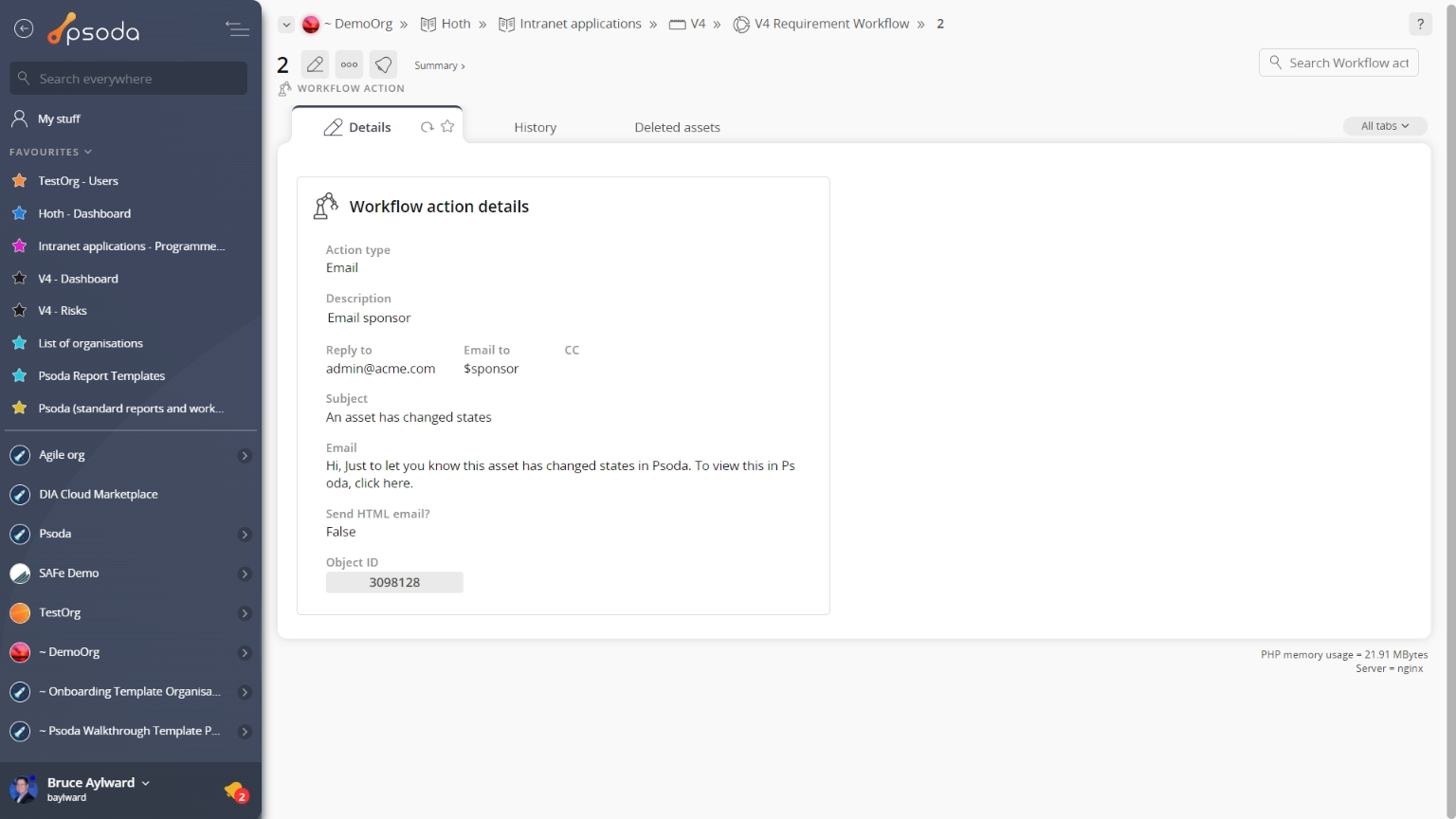This screenshot has height=819, width=1456.
Task: Click the edit pencil icon
Action: pyautogui.click(x=315, y=64)
